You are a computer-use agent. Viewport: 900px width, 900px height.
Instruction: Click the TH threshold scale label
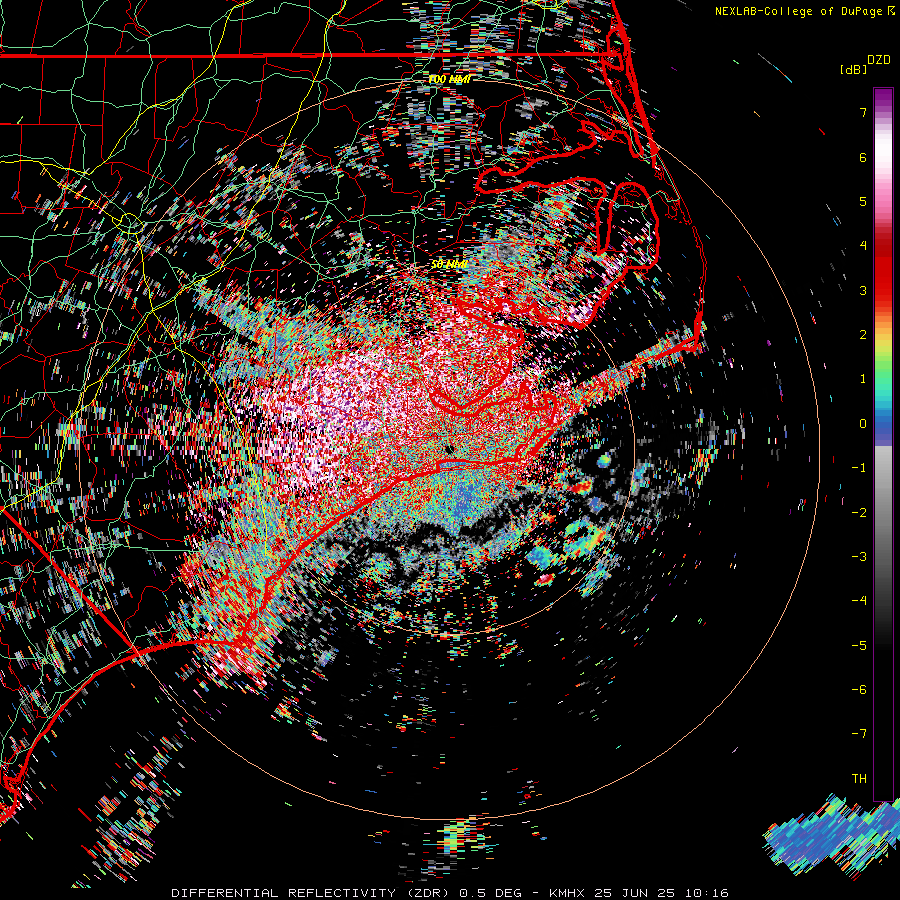point(859,779)
